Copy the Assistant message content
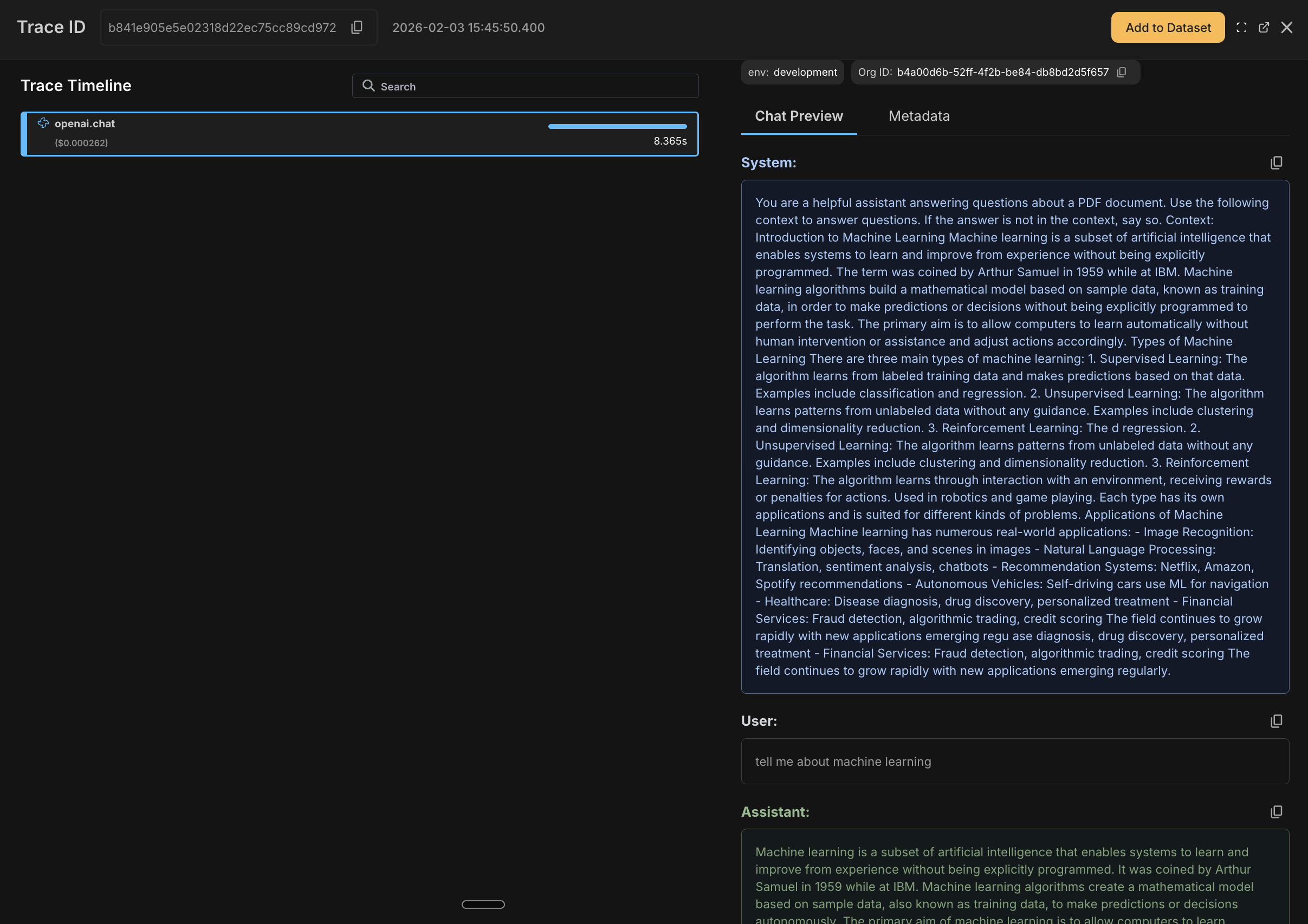Viewport: 1308px width, 924px height. pos(1276,811)
